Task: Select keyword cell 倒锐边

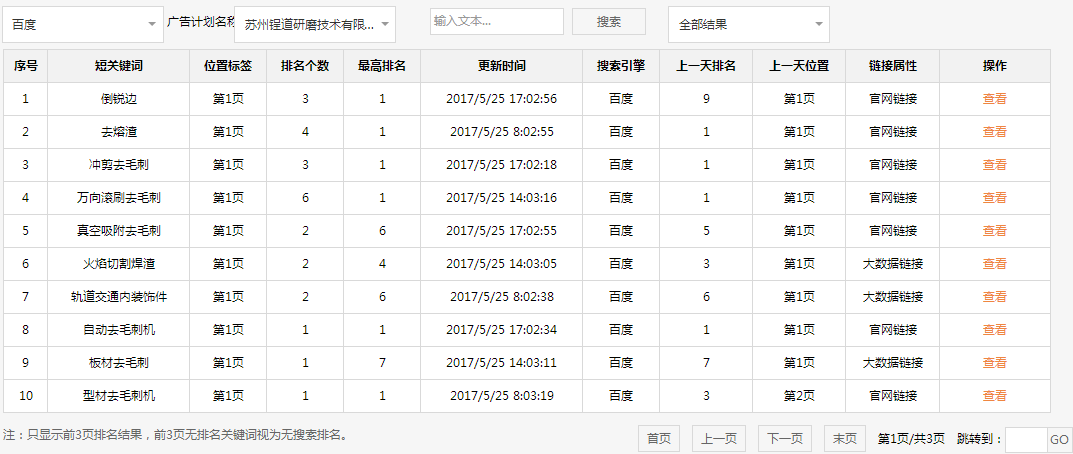Action: (118, 99)
